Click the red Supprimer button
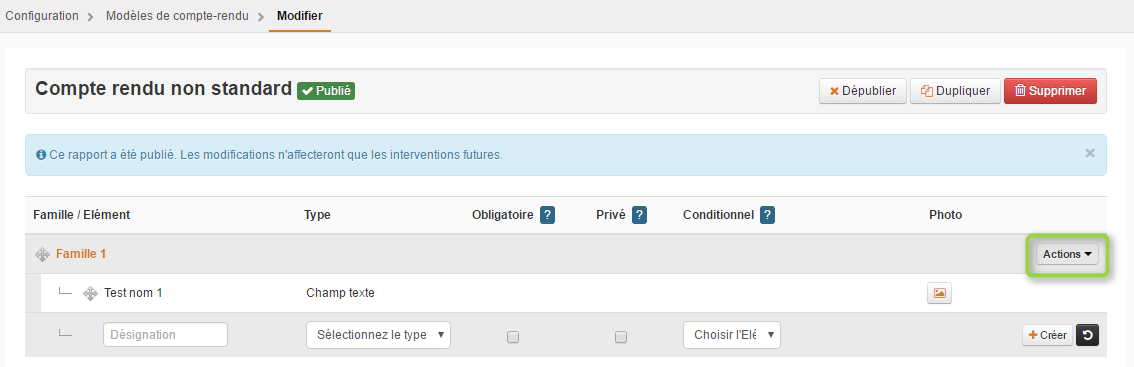This screenshot has width=1134, height=367. (1050, 91)
